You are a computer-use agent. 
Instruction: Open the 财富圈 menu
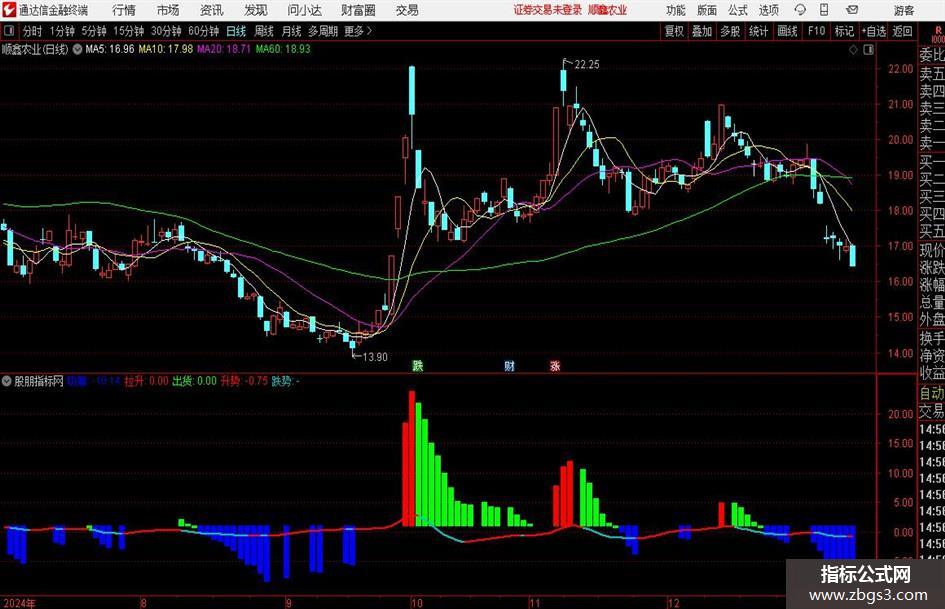point(358,10)
